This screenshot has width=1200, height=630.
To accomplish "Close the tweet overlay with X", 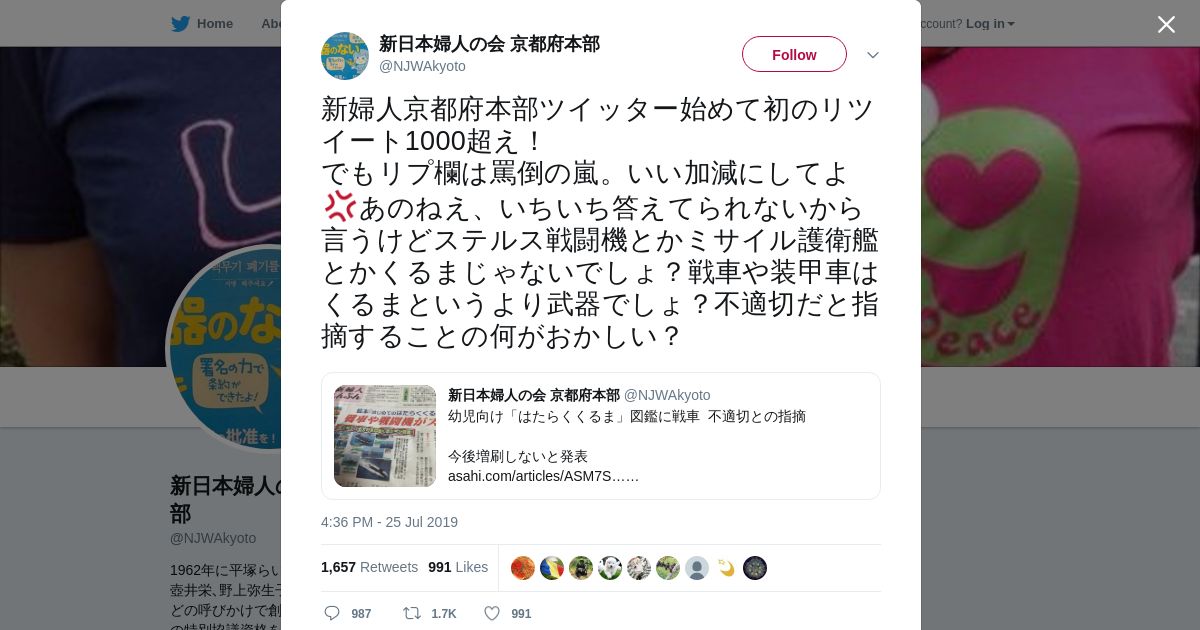I will pyautogui.click(x=1166, y=24).
